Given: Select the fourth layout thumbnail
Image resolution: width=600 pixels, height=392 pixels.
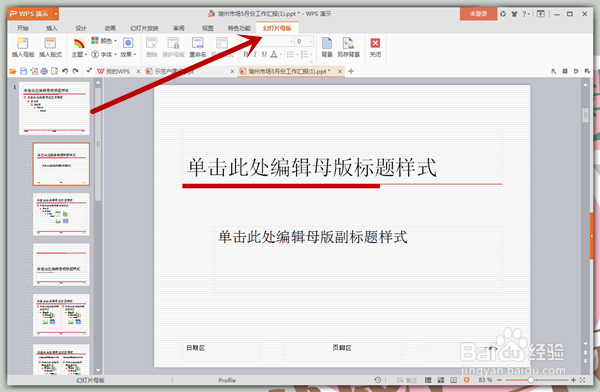Looking at the screenshot, I should click(x=61, y=265).
